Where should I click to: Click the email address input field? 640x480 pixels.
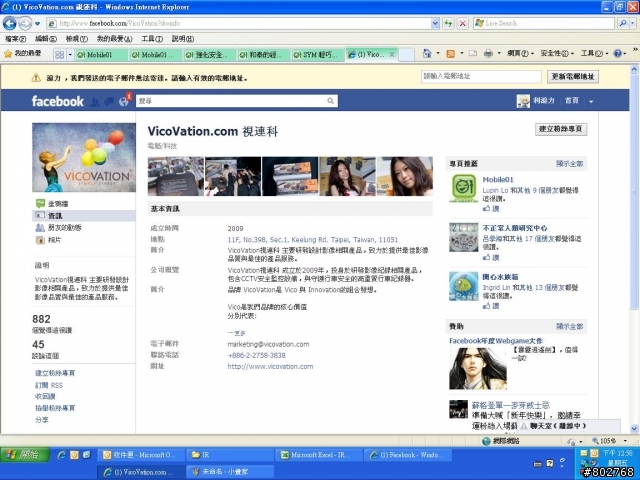481,76
